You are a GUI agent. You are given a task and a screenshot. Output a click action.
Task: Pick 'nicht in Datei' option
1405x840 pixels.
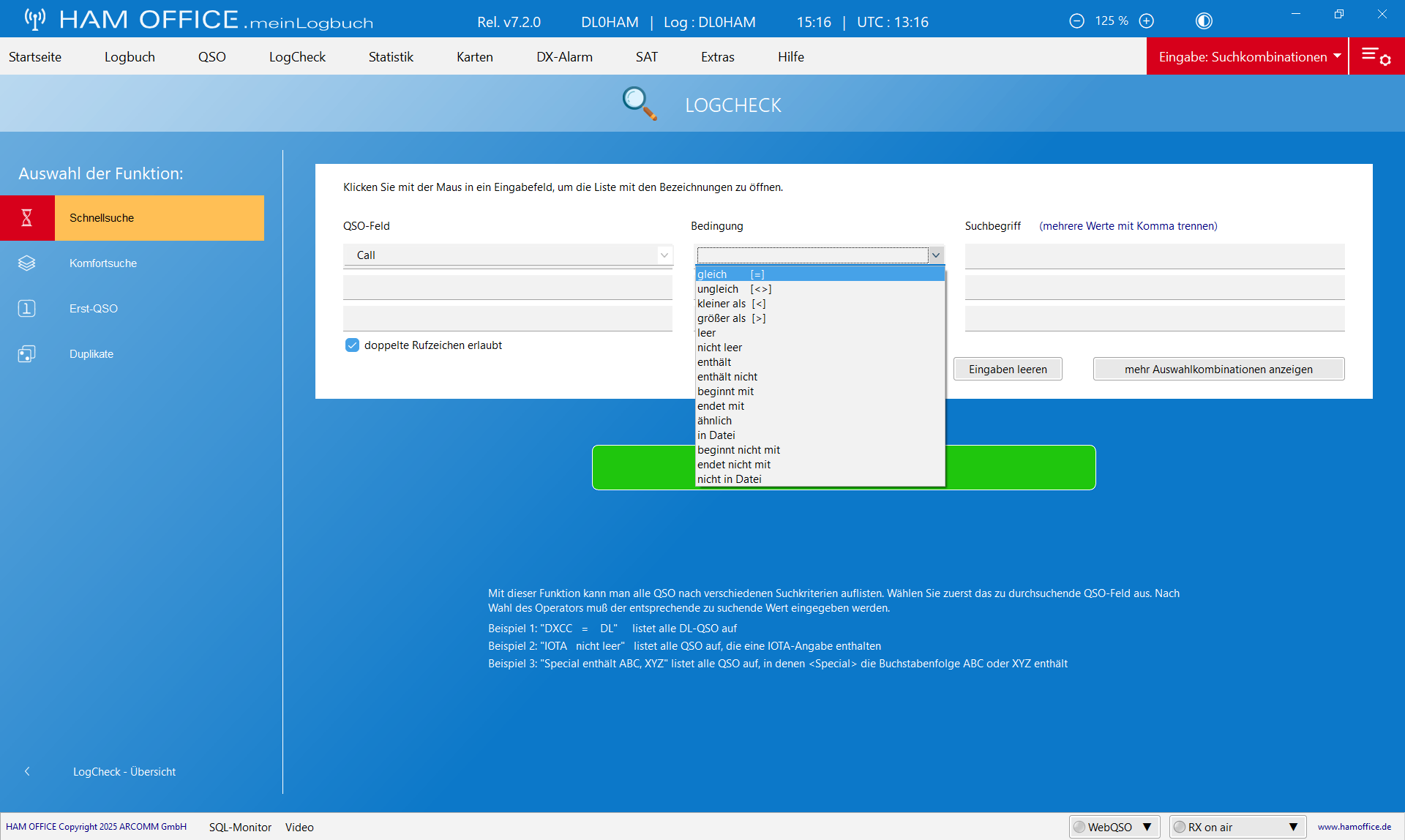(x=820, y=479)
